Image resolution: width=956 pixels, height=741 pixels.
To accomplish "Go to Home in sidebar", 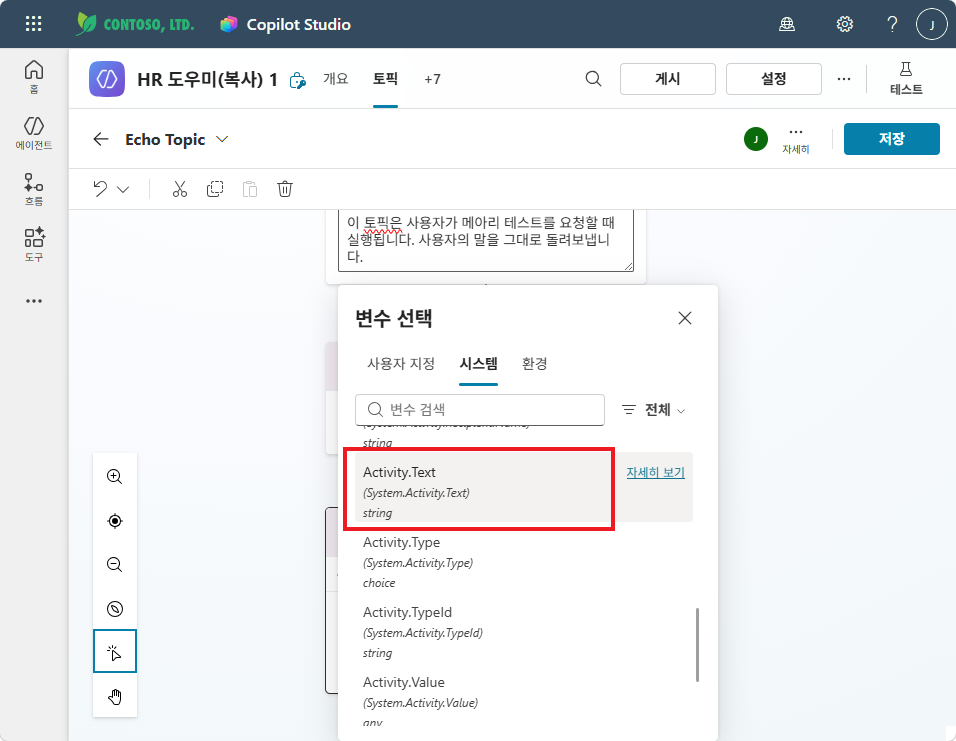I will [34, 76].
